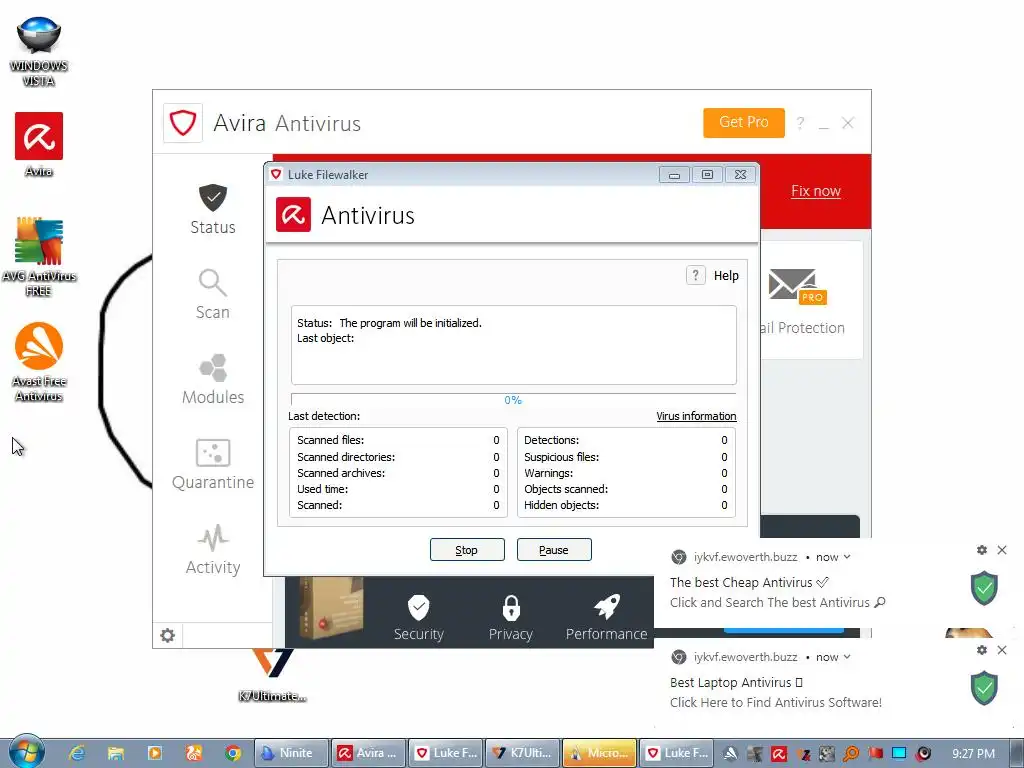The image size is (1024, 768).
Task: Open the Virus information link
Action: tap(696, 416)
